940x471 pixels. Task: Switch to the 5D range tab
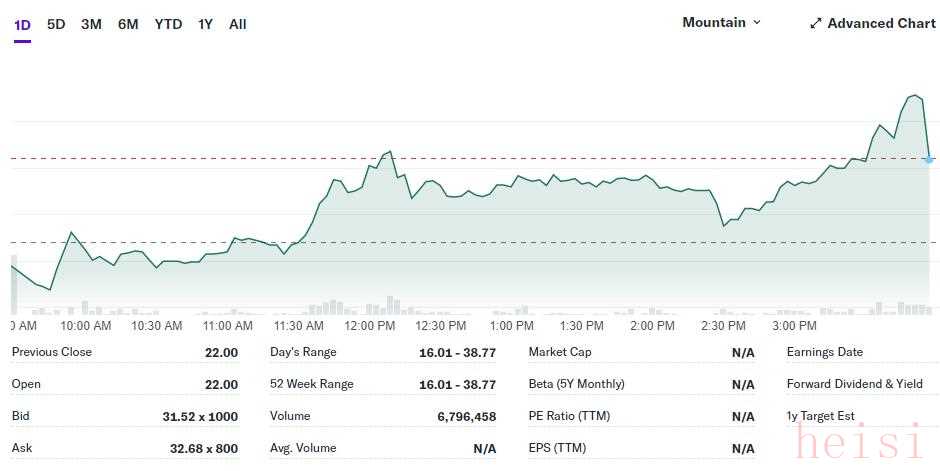pyautogui.click(x=56, y=24)
